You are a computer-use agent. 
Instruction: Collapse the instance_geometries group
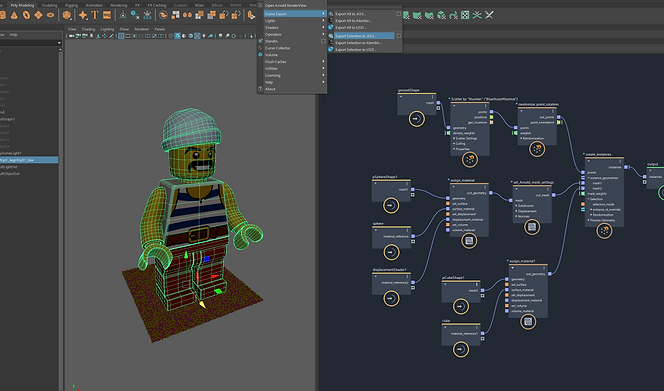[x=589, y=178]
